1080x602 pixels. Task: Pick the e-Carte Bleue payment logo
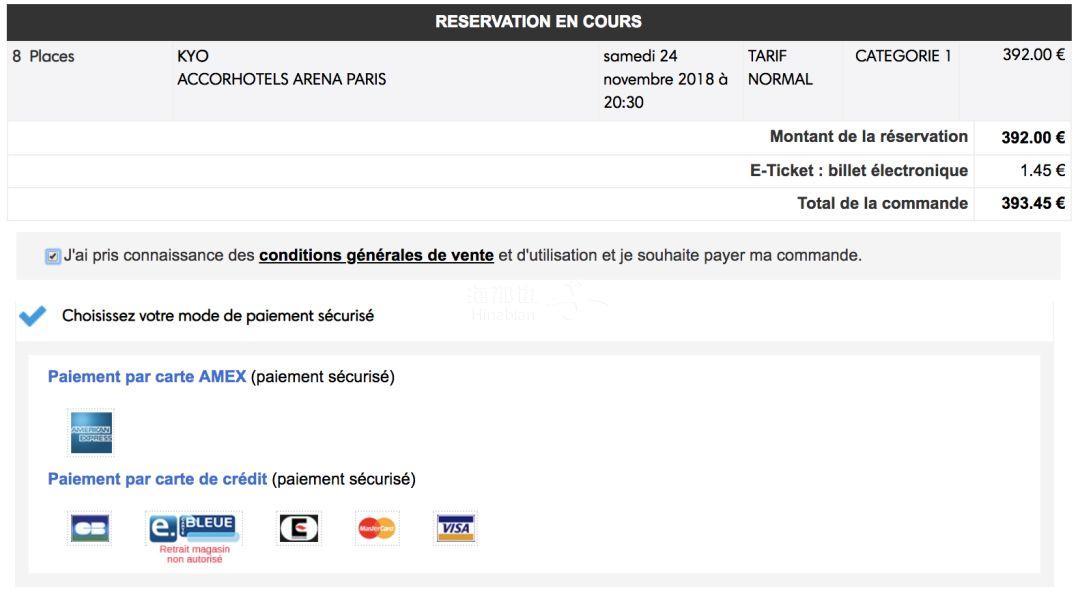pyautogui.click(x=191, y=527)
